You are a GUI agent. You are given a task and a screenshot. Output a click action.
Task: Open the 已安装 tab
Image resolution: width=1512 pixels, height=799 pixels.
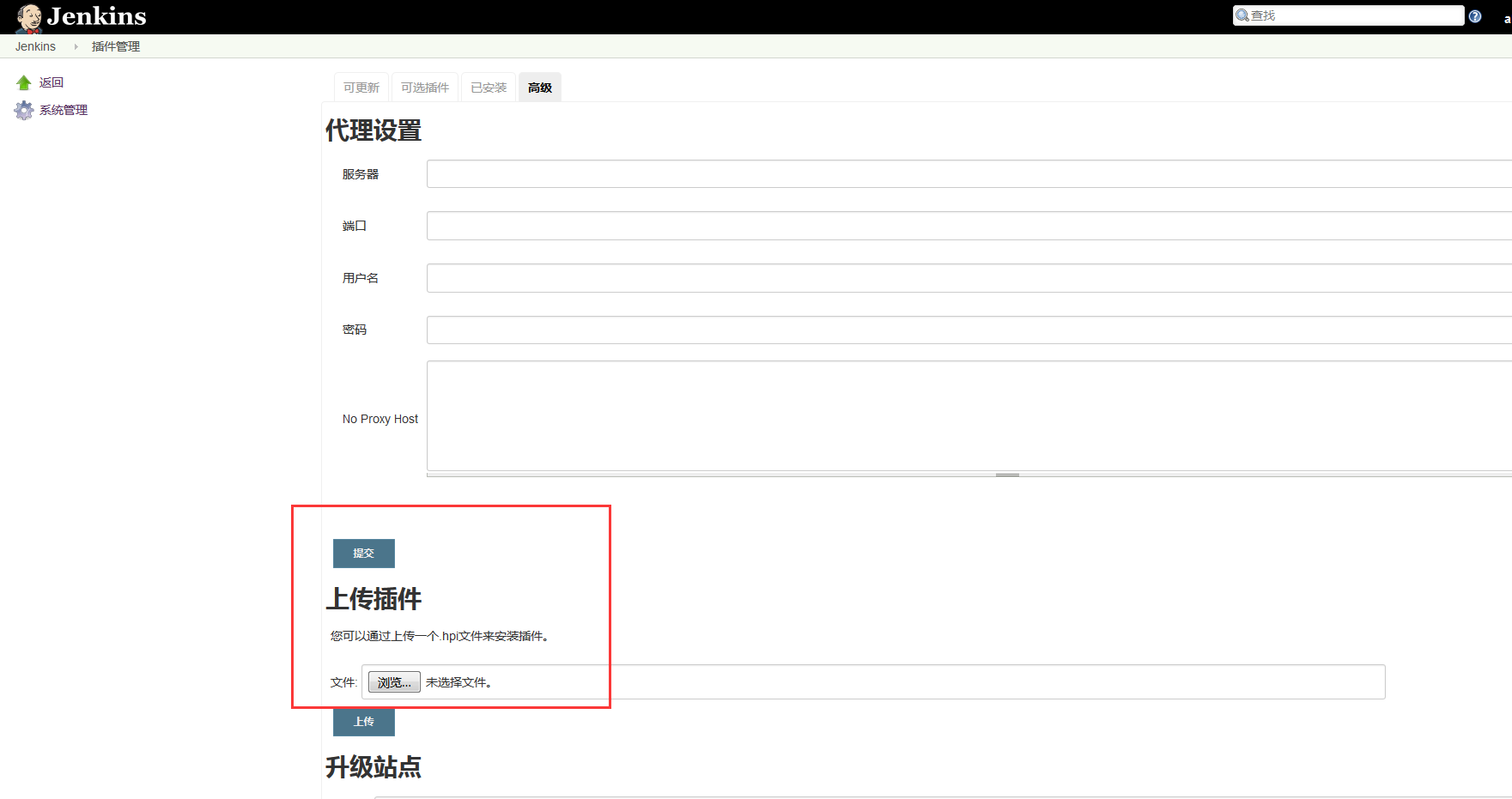point(489,88)
